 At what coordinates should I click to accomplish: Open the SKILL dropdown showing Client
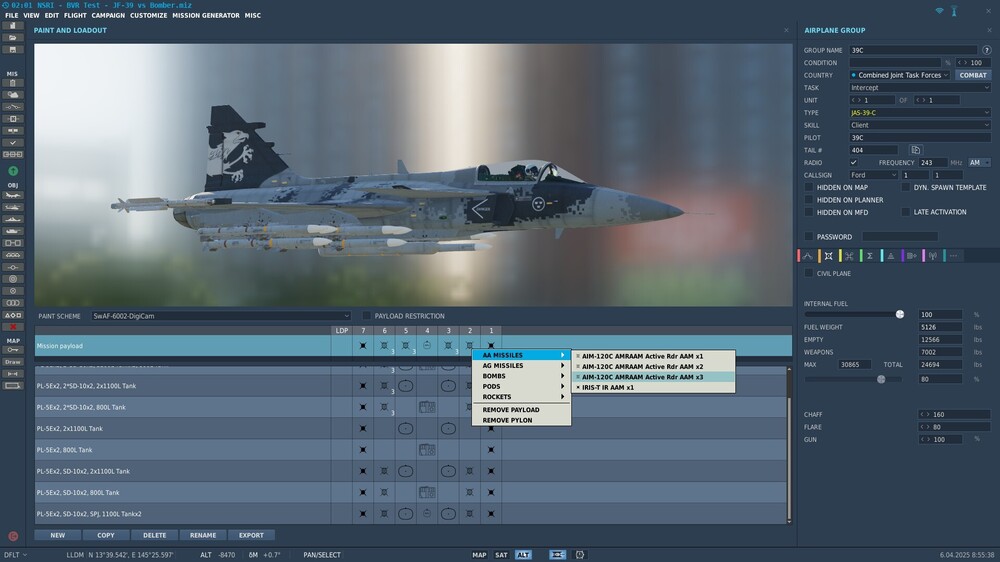[x=920, y=125]
